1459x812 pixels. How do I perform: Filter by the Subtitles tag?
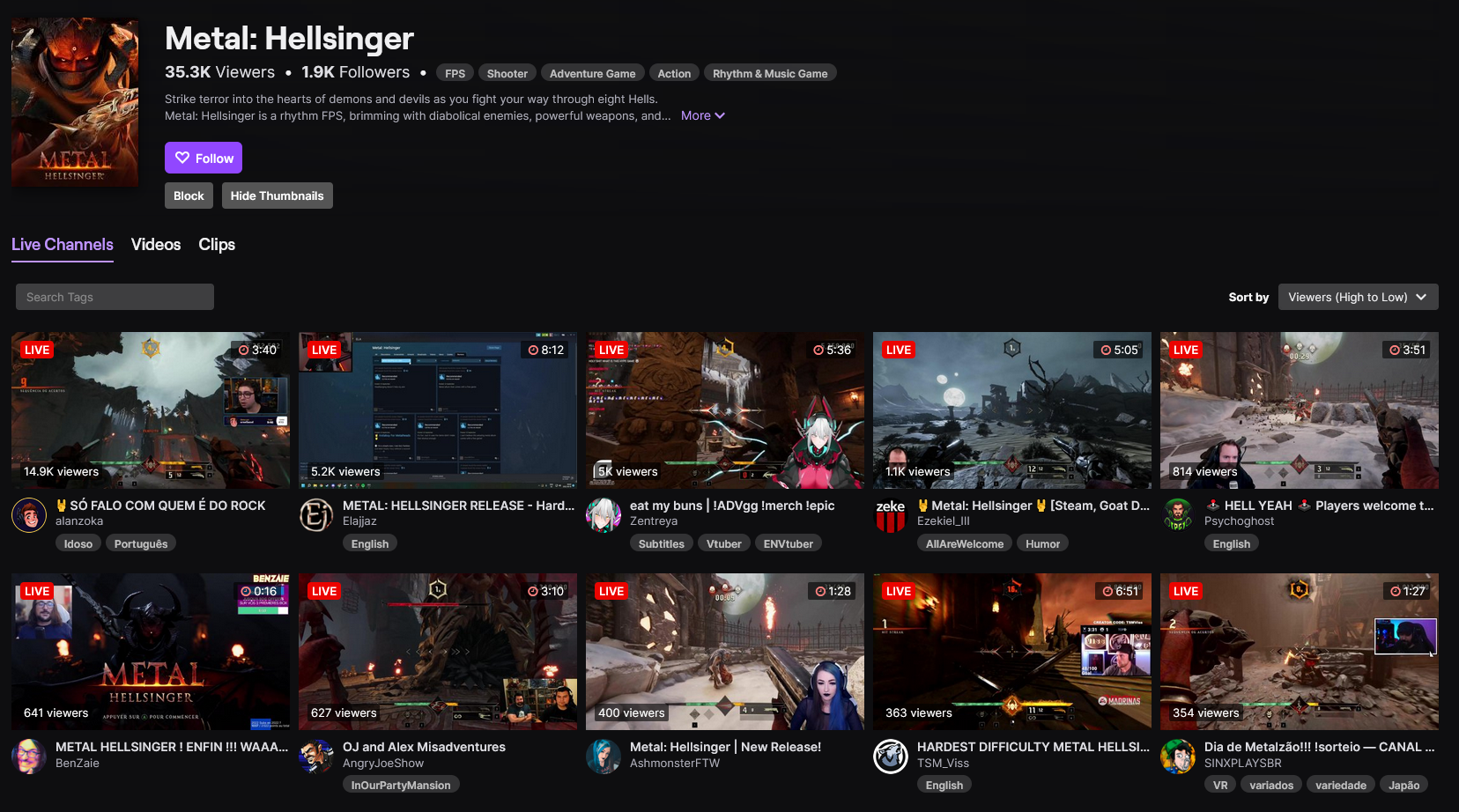pyautogui.click(x=662, y=543)
